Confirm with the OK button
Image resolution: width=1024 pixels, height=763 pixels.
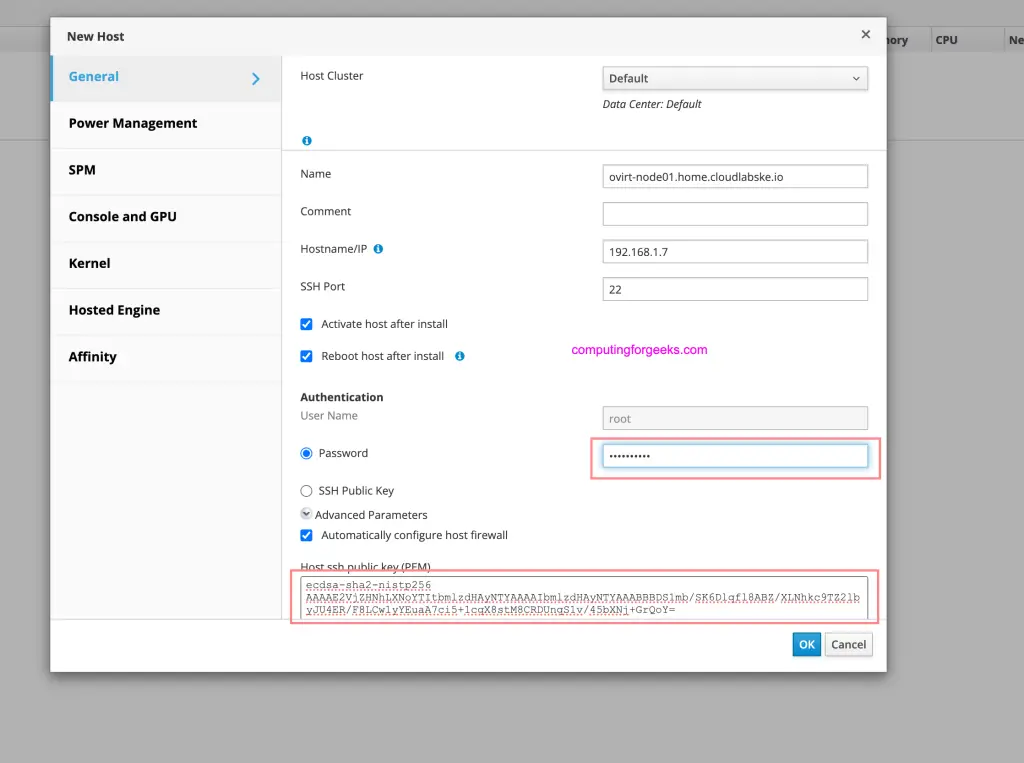(x=807, y=644)
